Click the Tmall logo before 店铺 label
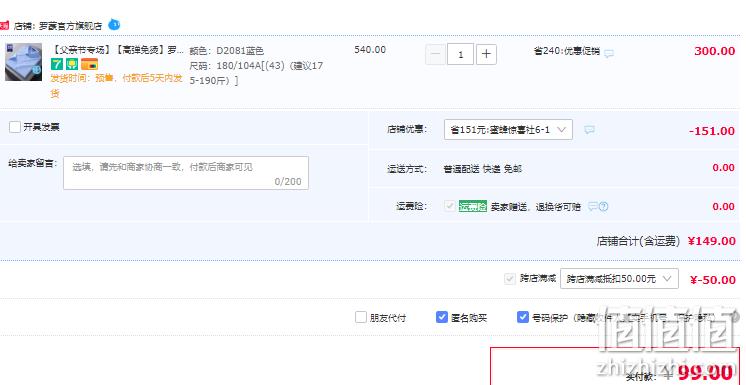Screen dimensions: 746x385 pos(4,26)
